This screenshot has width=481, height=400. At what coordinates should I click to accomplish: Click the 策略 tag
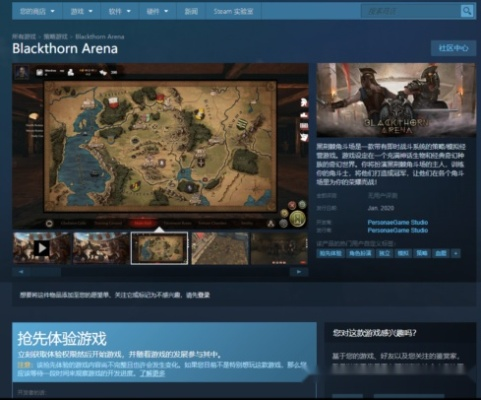coord(422,253)
